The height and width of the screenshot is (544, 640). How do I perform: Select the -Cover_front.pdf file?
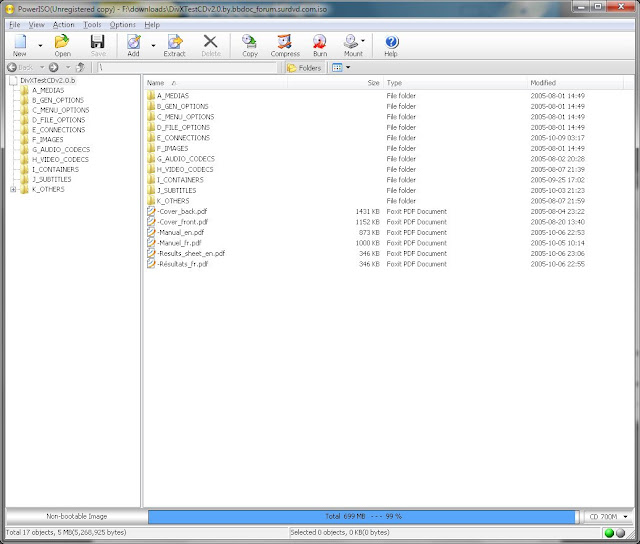tap(182, 222)
